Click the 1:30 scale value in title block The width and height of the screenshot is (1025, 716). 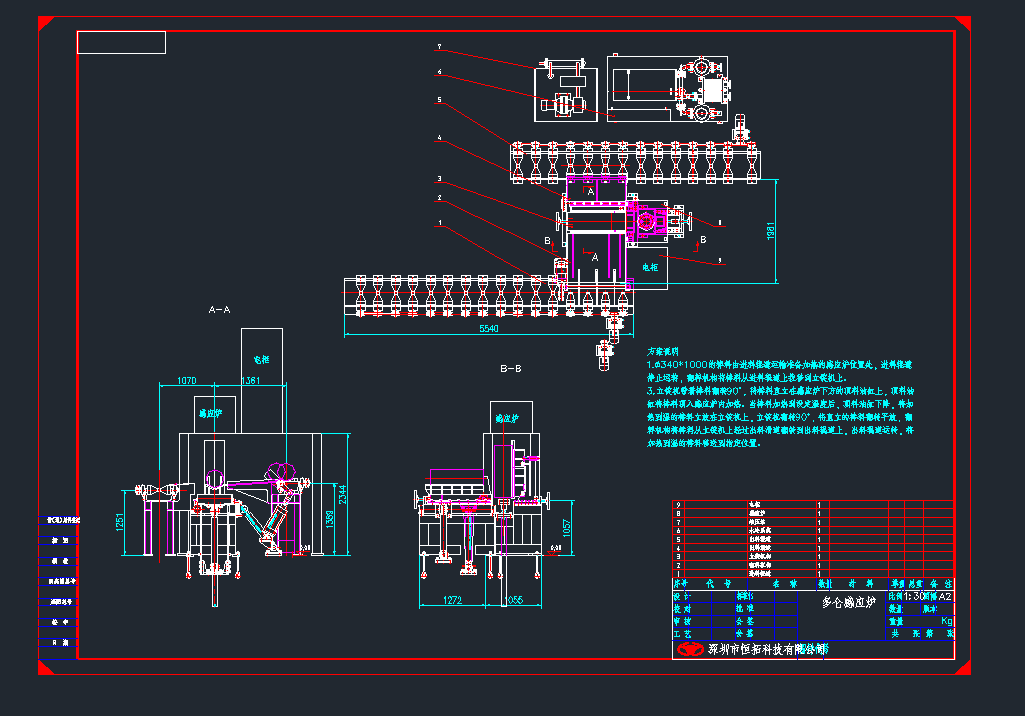click(x=899, y=596)
